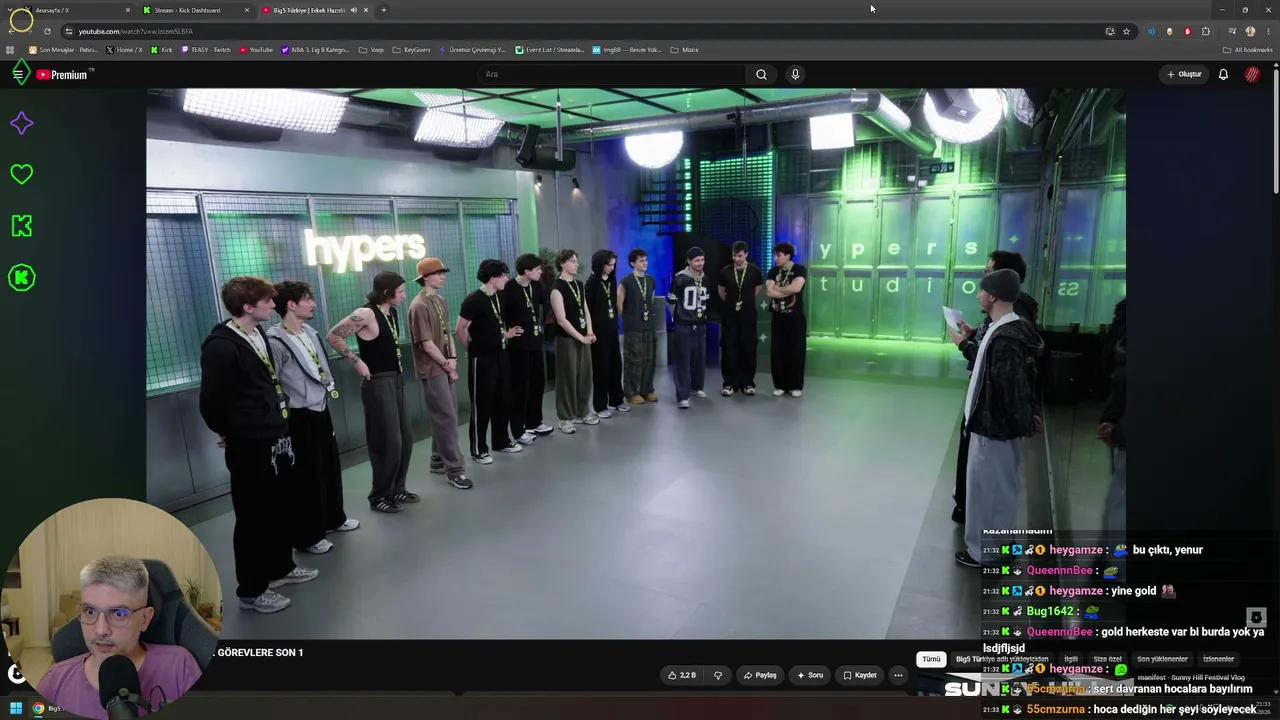Screen dimensions: 1280x720
Task: Open tab search dropdown arrow
Action: [10, 10]
